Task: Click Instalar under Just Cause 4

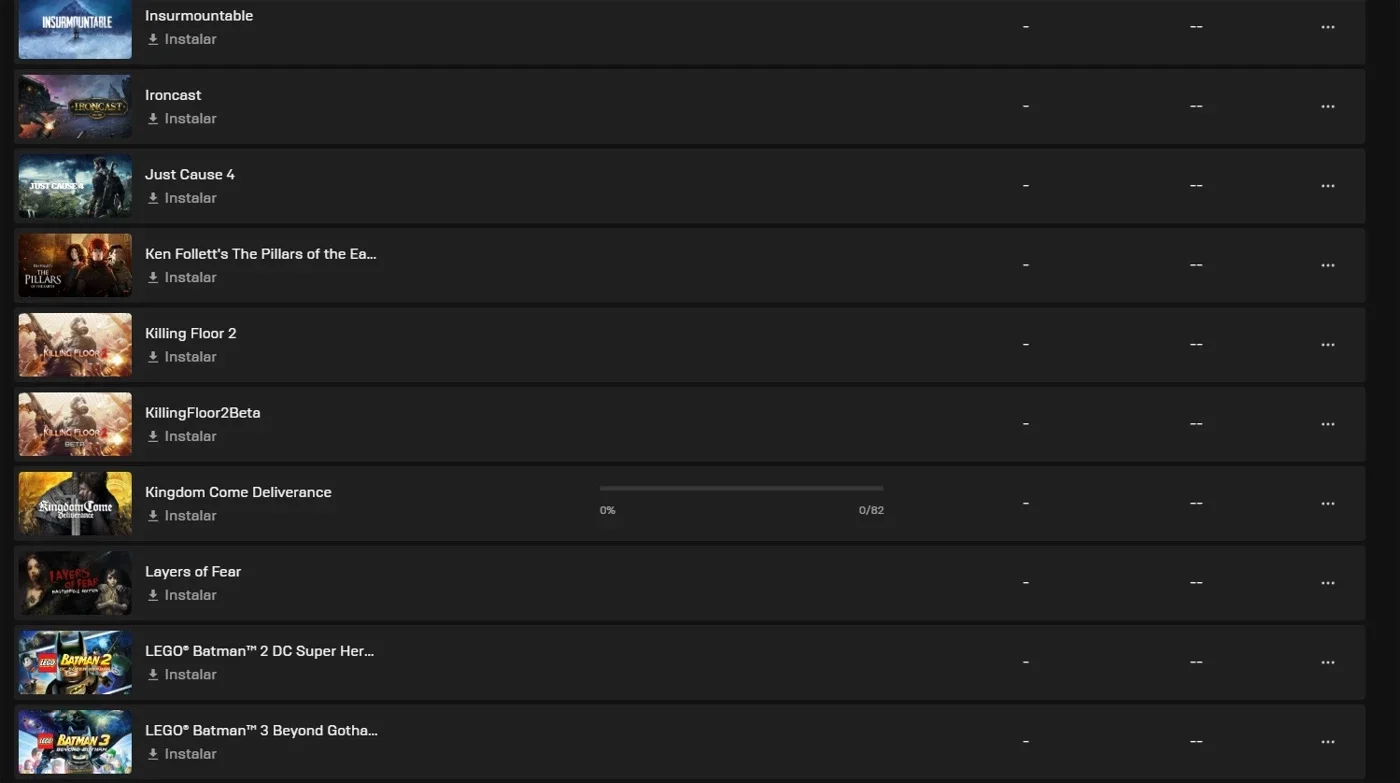Action: (x=182, y=198)
